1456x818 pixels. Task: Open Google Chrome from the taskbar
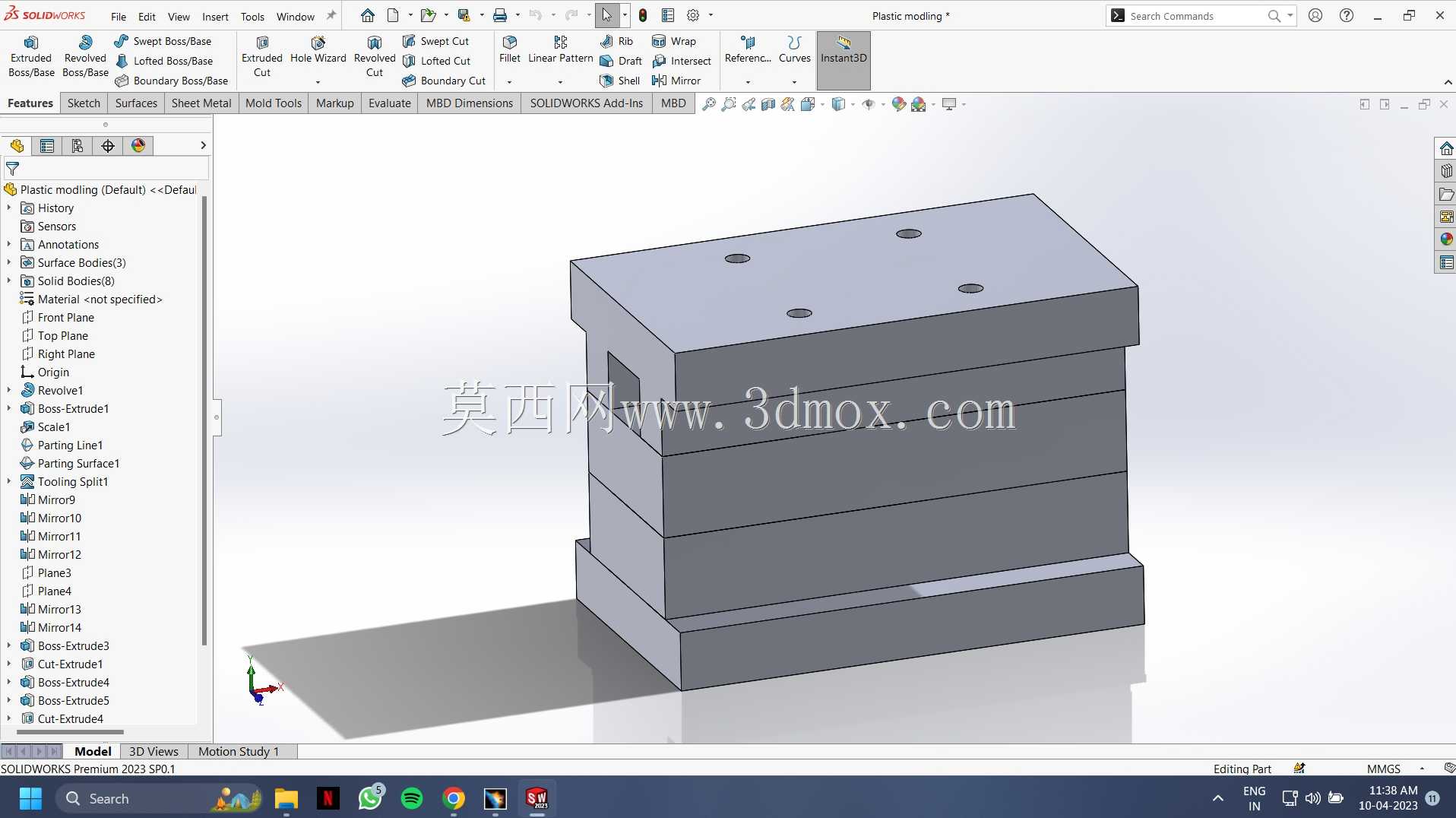click(x=454, y=798)
